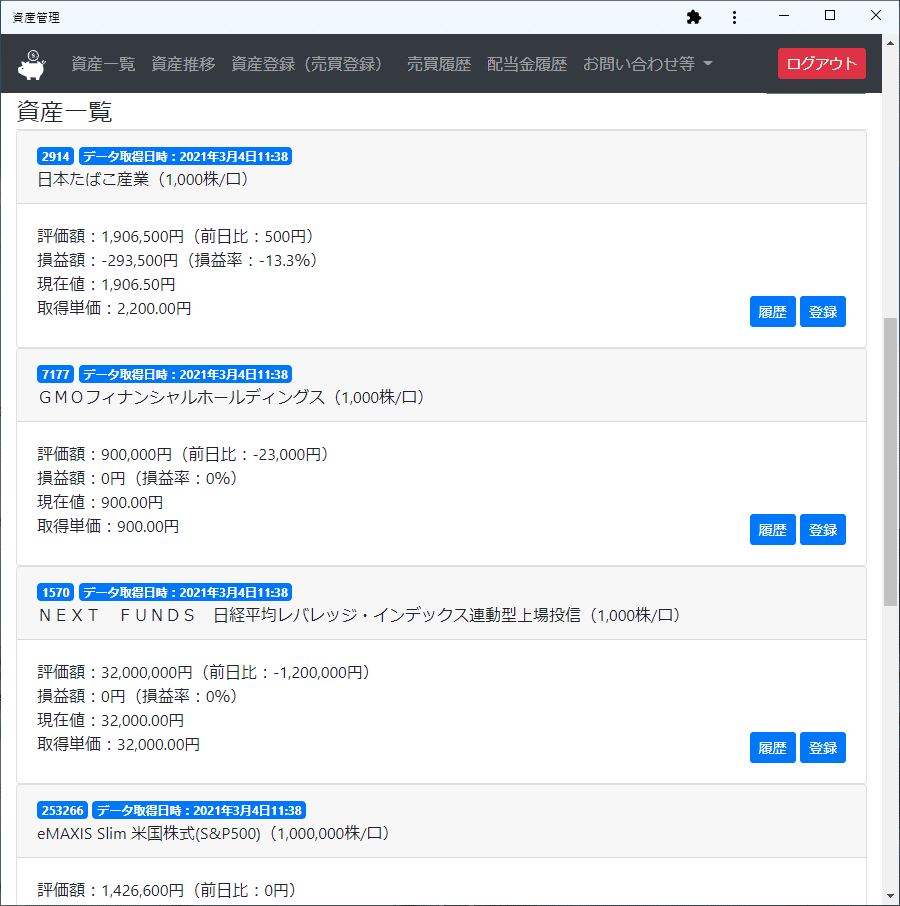Click 登録 for the ＮＥＸＴ ＦＵＮＤＳ fund
The image size is (900, 906).
[x=822, y=747]
